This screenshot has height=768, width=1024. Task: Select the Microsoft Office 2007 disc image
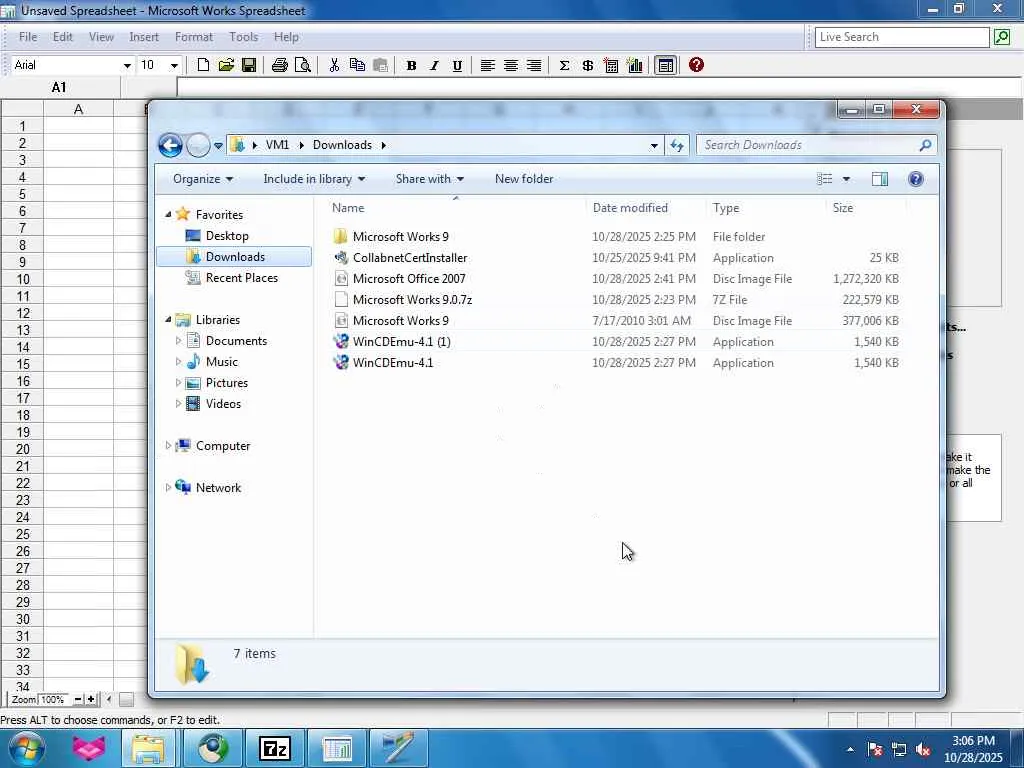click(409, 279)
